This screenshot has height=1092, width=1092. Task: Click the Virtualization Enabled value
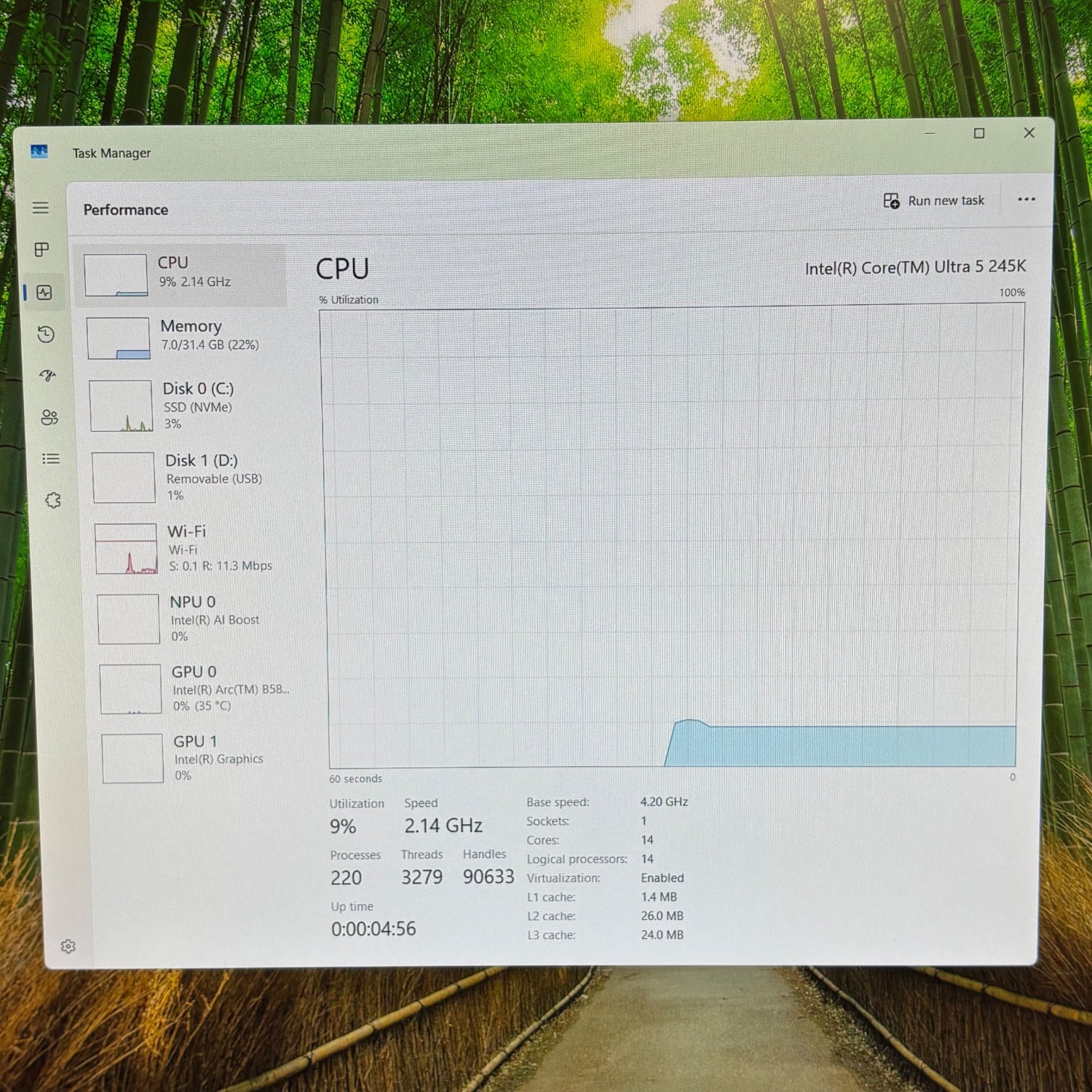pyautogui.click(x=662, y=878)
